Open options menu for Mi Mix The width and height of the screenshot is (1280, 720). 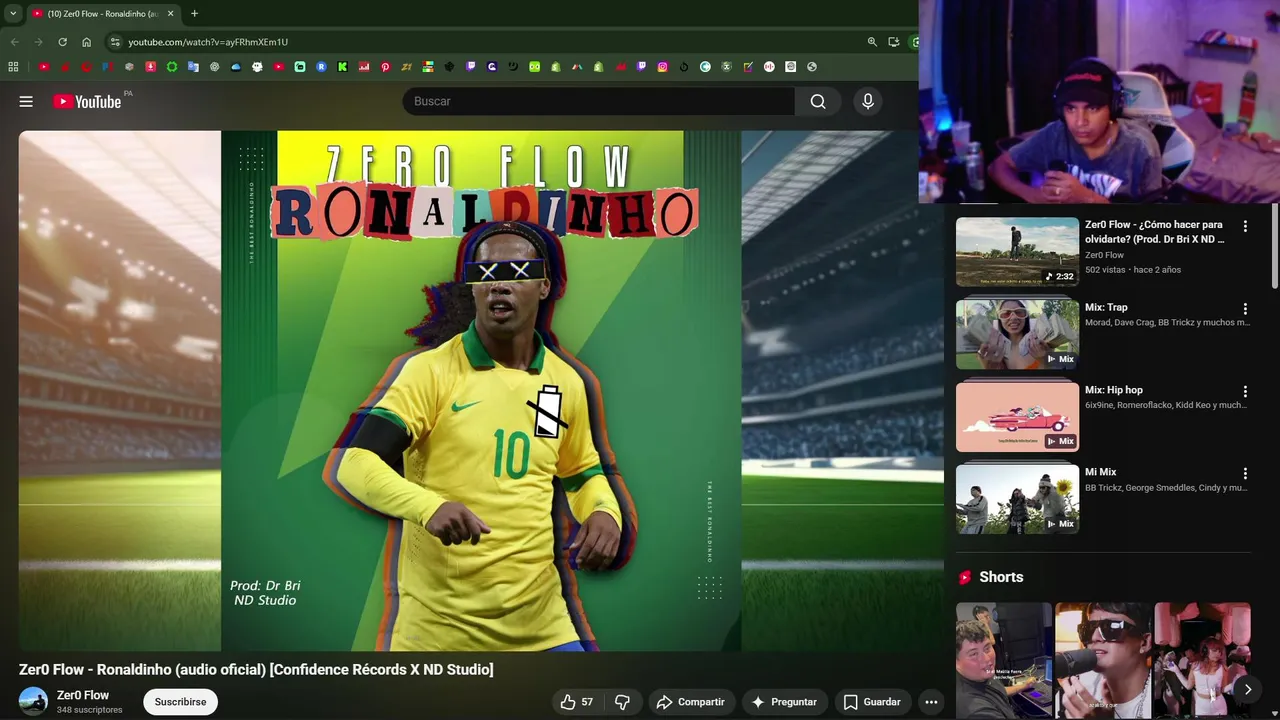point(1245,474)
